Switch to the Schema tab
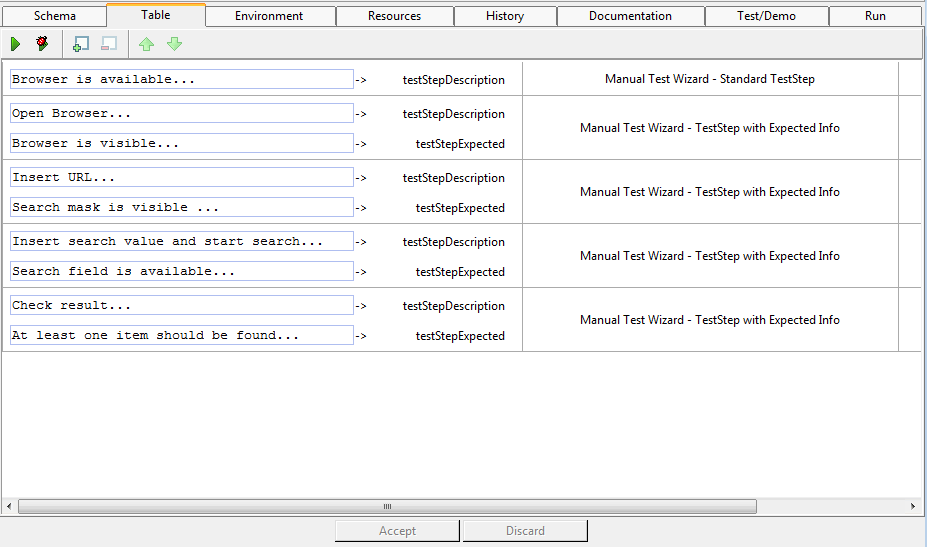Image resolution: width=927 pixels, height=547 pixels. click(54, 16)
